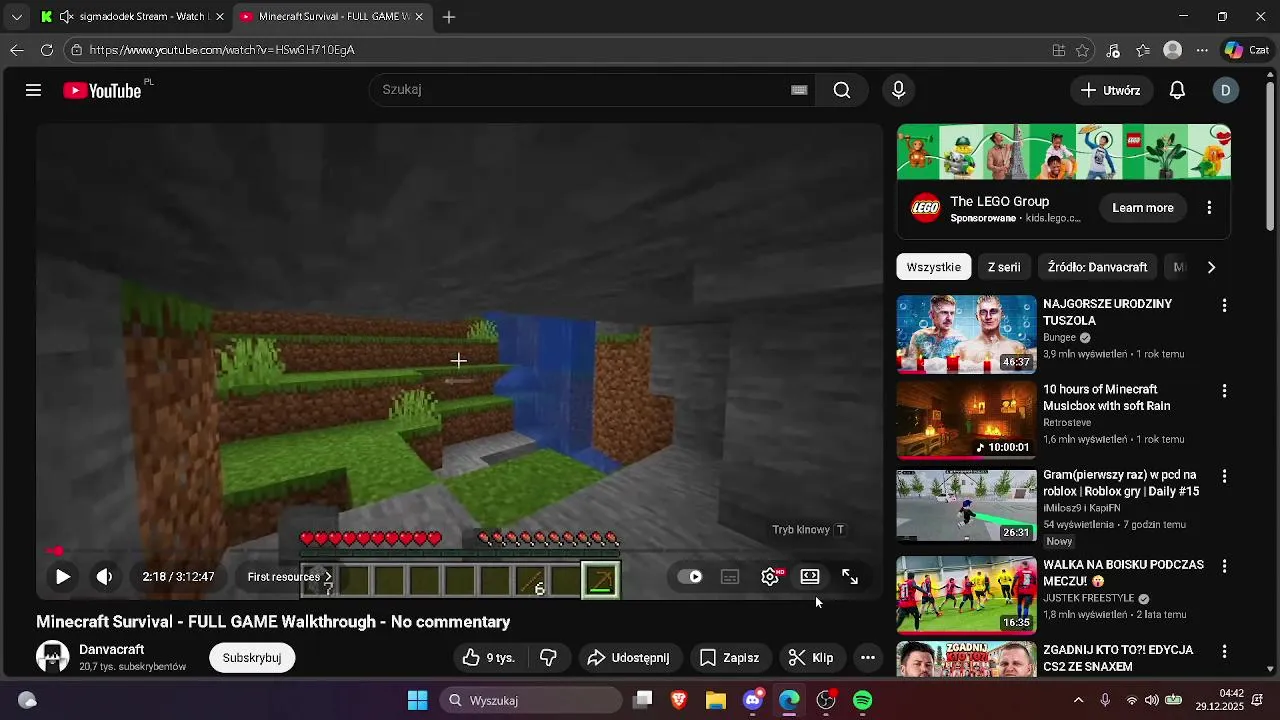Open options for NAJGORSZE URODZINY TUSZOLA
1280x720 pixels.
coord(1224,306)
